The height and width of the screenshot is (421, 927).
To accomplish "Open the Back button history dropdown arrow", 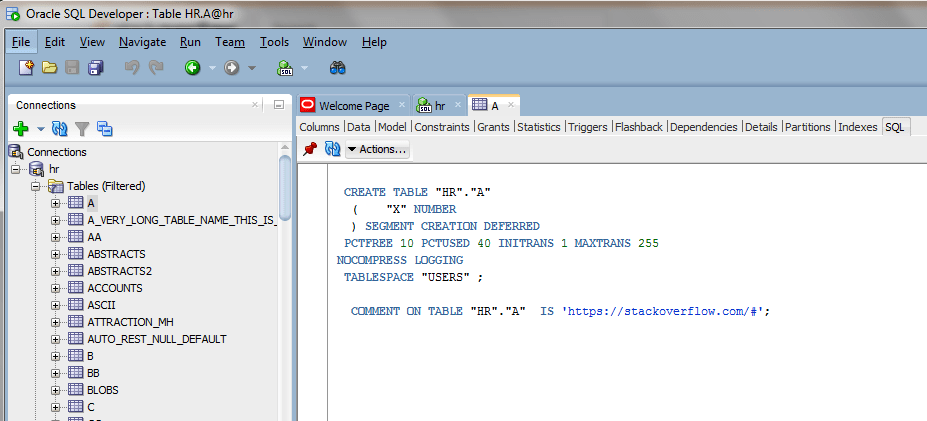I will [212, 69].
